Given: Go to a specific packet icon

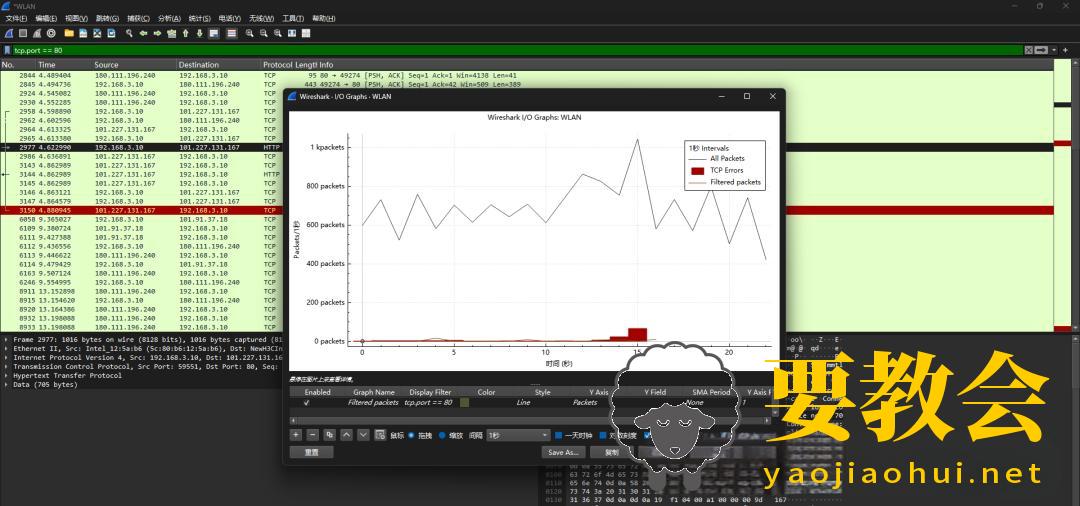Looking at the screenshot, I should 172,33.
